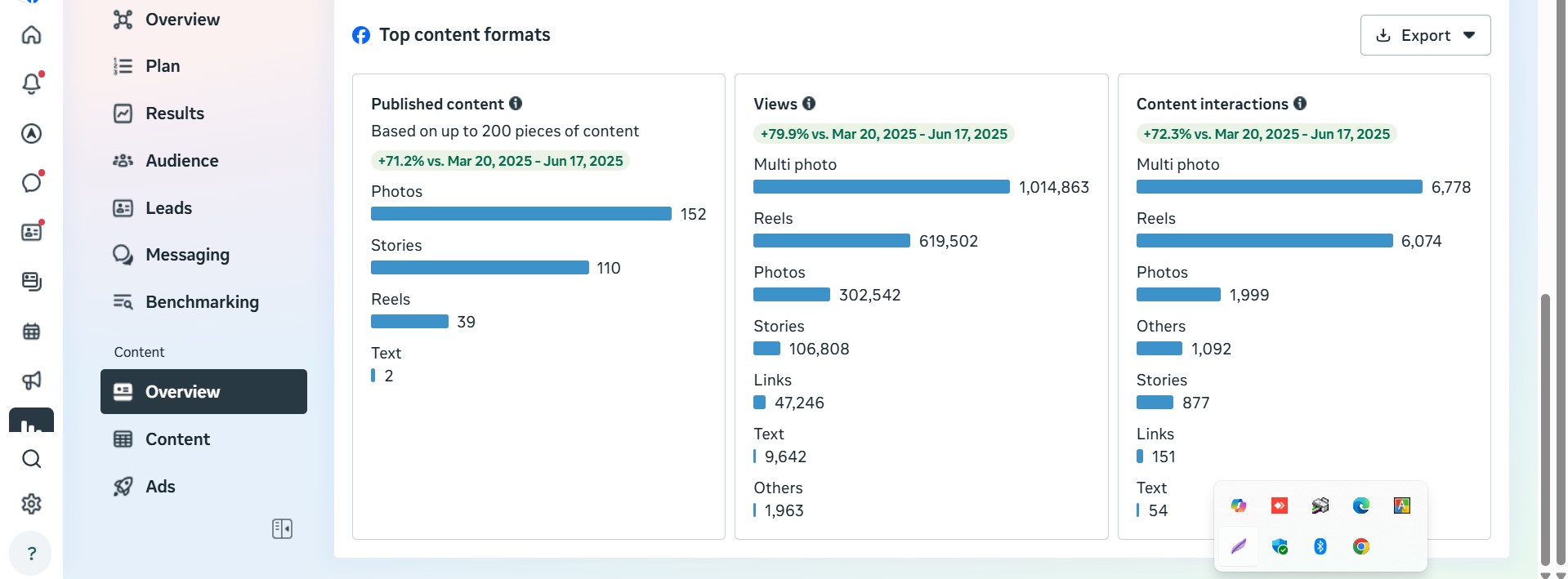Click info icon beside Published content
The width and height of the screenshot is (1568, 579).
pyautogui.click(x=516, y=104)
